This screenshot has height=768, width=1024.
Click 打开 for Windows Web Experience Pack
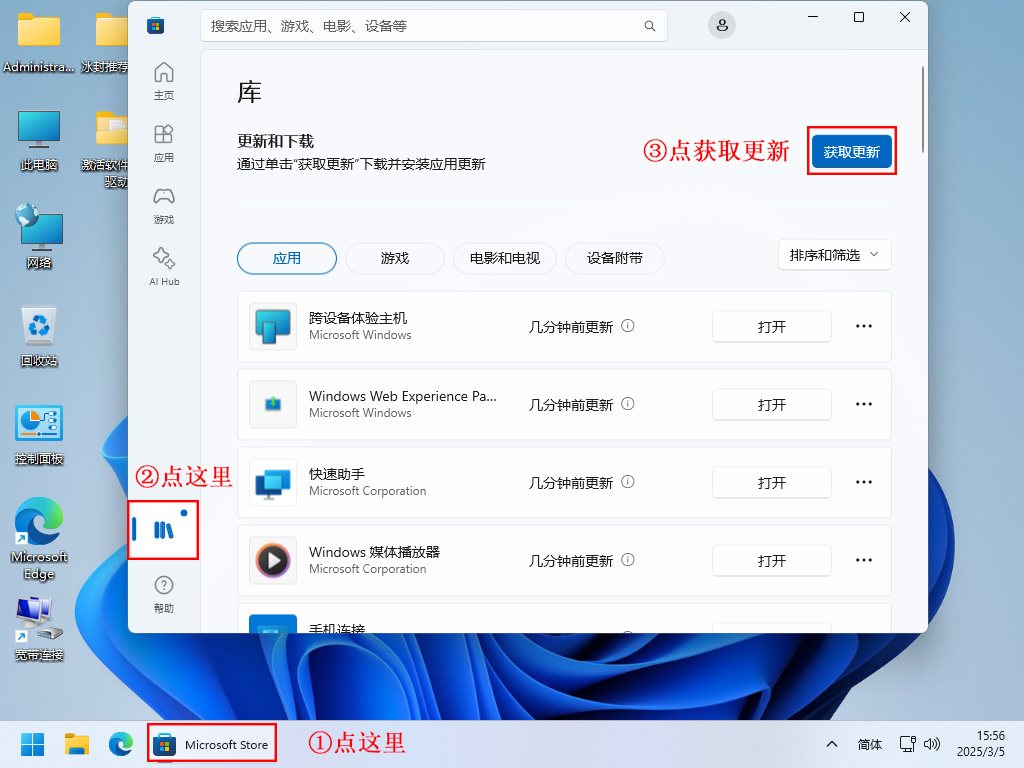771,404
